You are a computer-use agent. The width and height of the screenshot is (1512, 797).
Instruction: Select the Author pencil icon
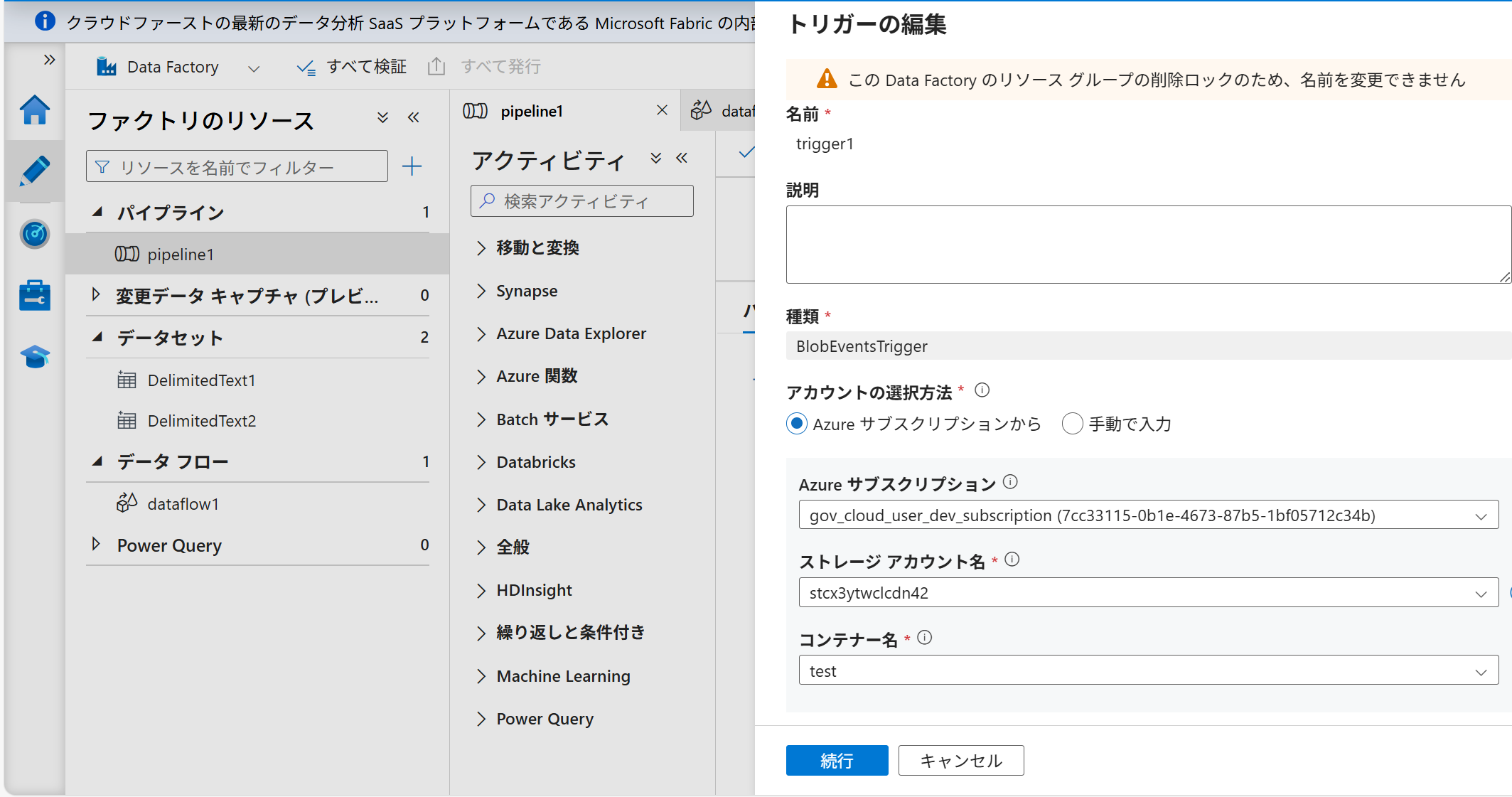point(34,171)
